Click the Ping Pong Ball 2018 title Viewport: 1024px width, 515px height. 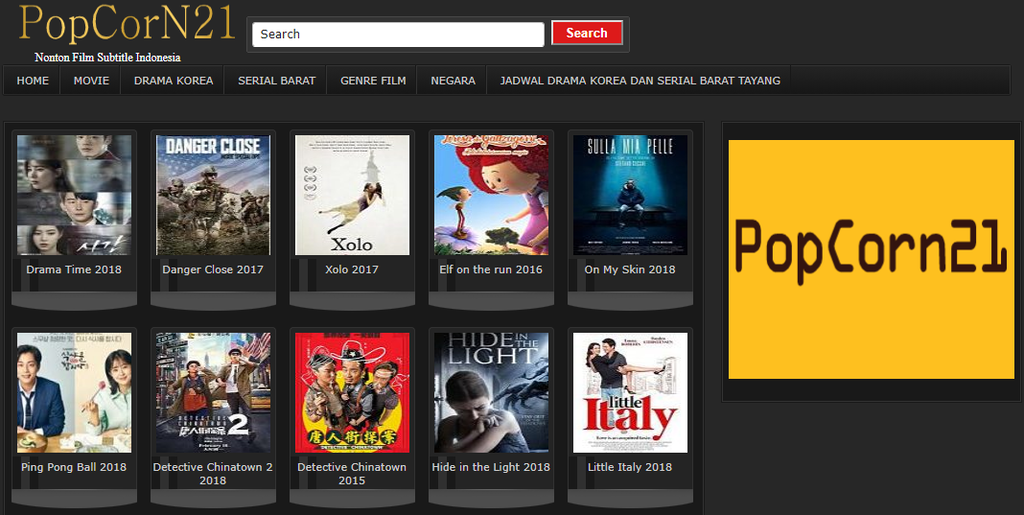tap(74, 467)
